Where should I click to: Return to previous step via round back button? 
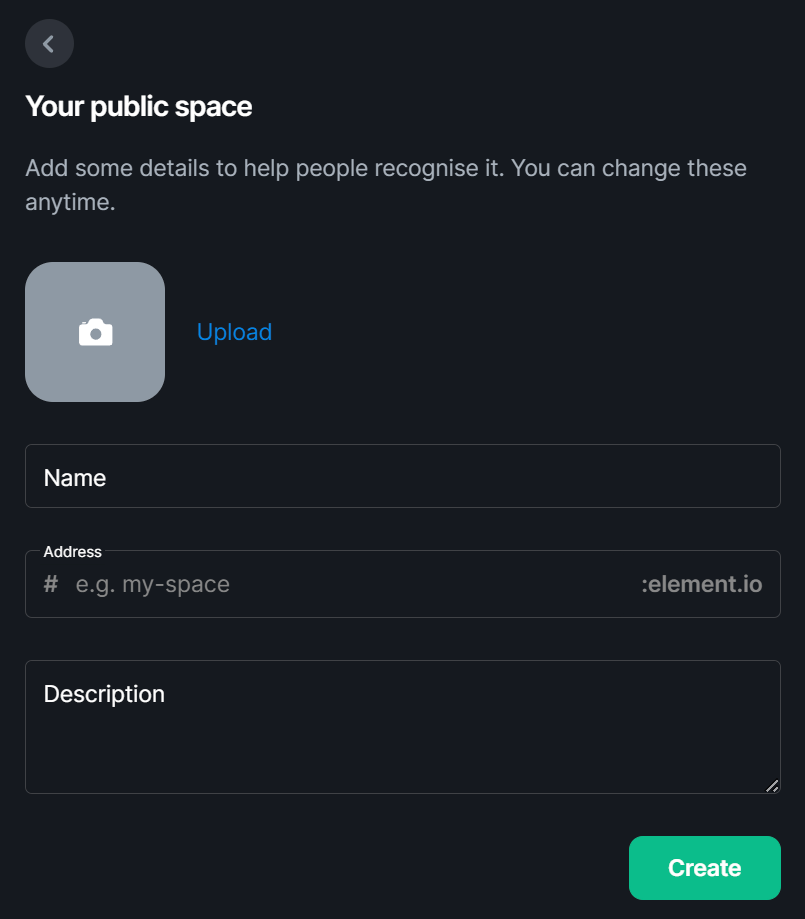point(49,43)
